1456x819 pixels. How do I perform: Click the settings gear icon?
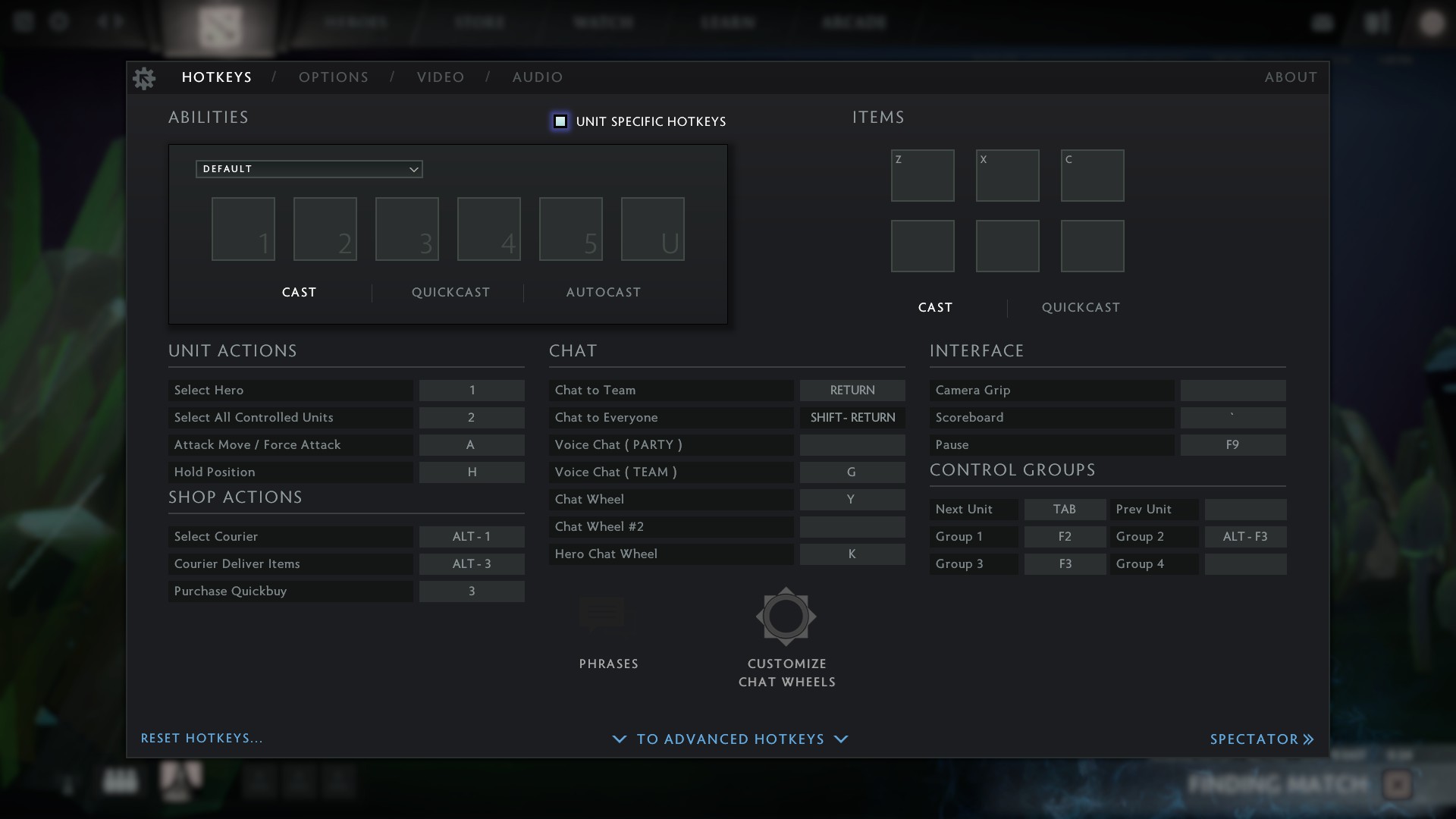143,78
